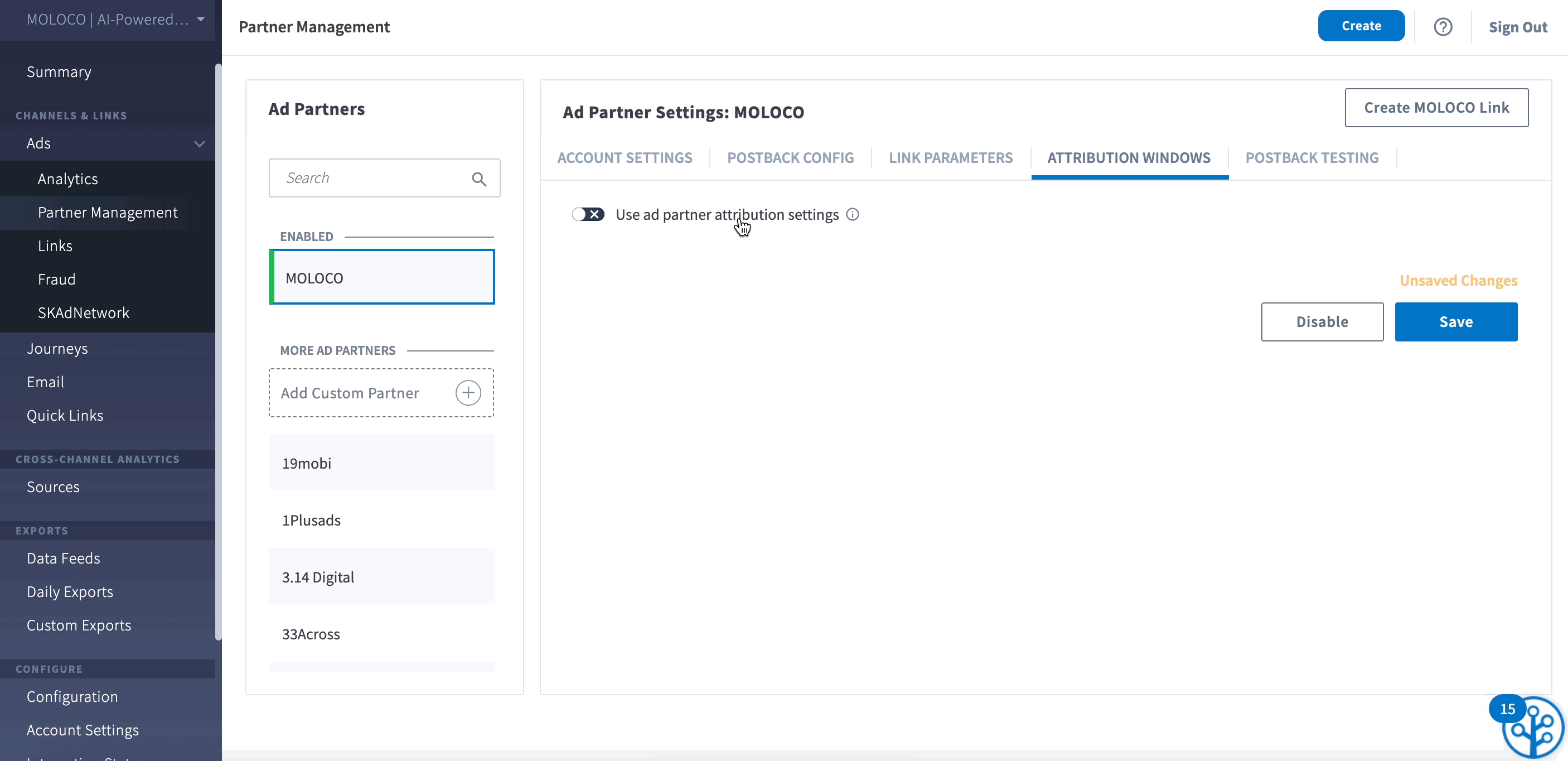The height and width of the screenshot is (761, 1568).
Task: Open Fraud in the sidebar
Action: (x=57, y=280)
